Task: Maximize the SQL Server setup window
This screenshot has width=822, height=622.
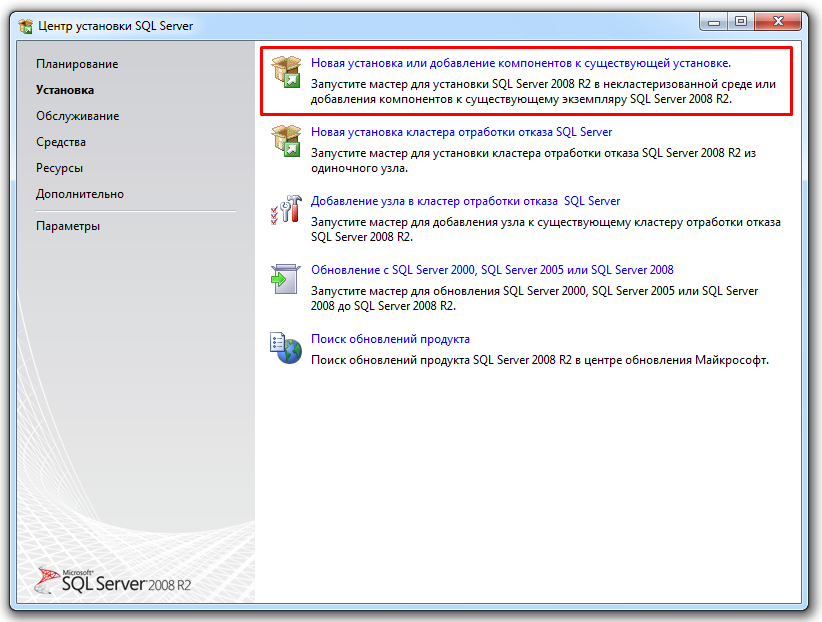Action: [741, 22]
